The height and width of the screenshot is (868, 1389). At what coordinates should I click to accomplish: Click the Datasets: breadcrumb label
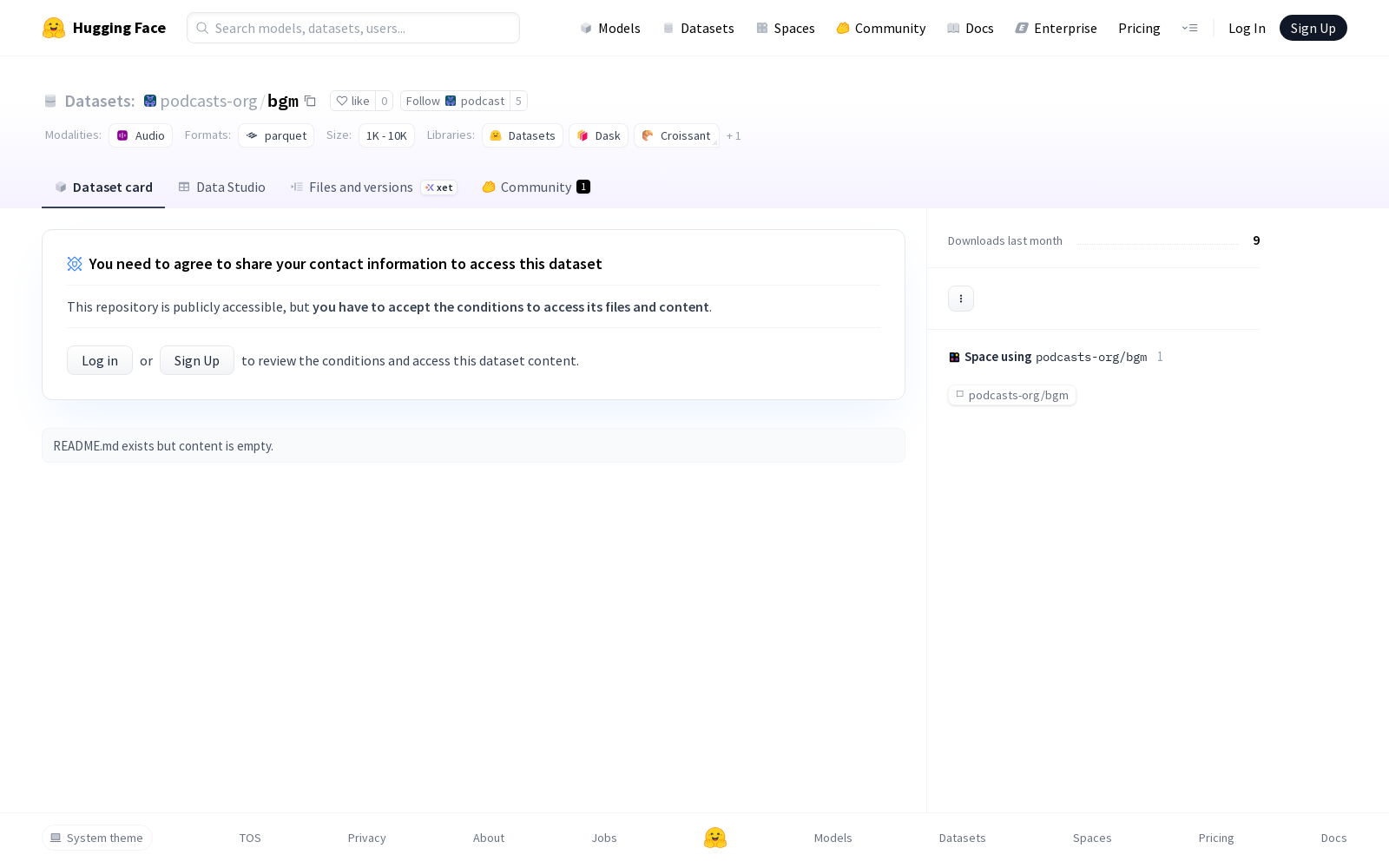coord(99,101)
